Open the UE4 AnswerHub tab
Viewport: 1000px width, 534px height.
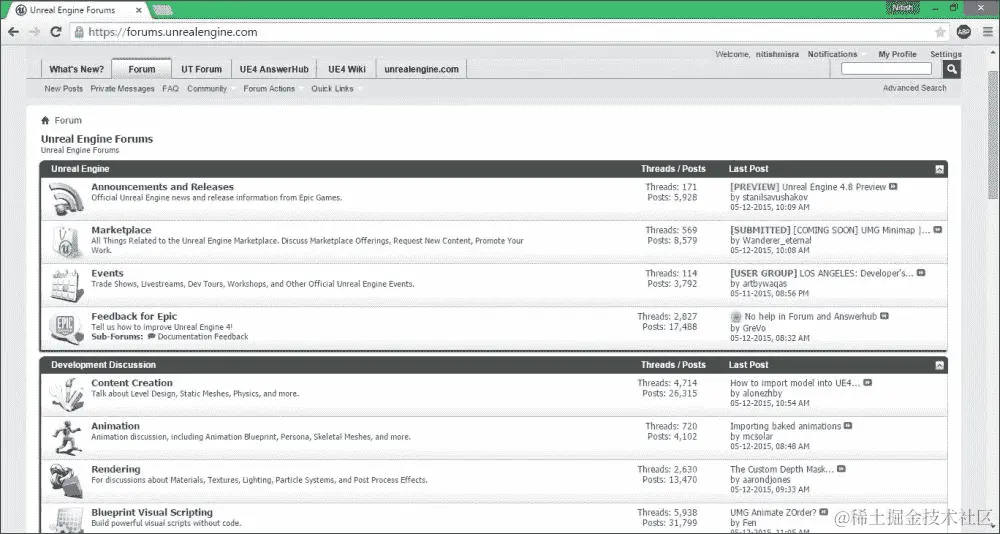(x=274, y=69)
